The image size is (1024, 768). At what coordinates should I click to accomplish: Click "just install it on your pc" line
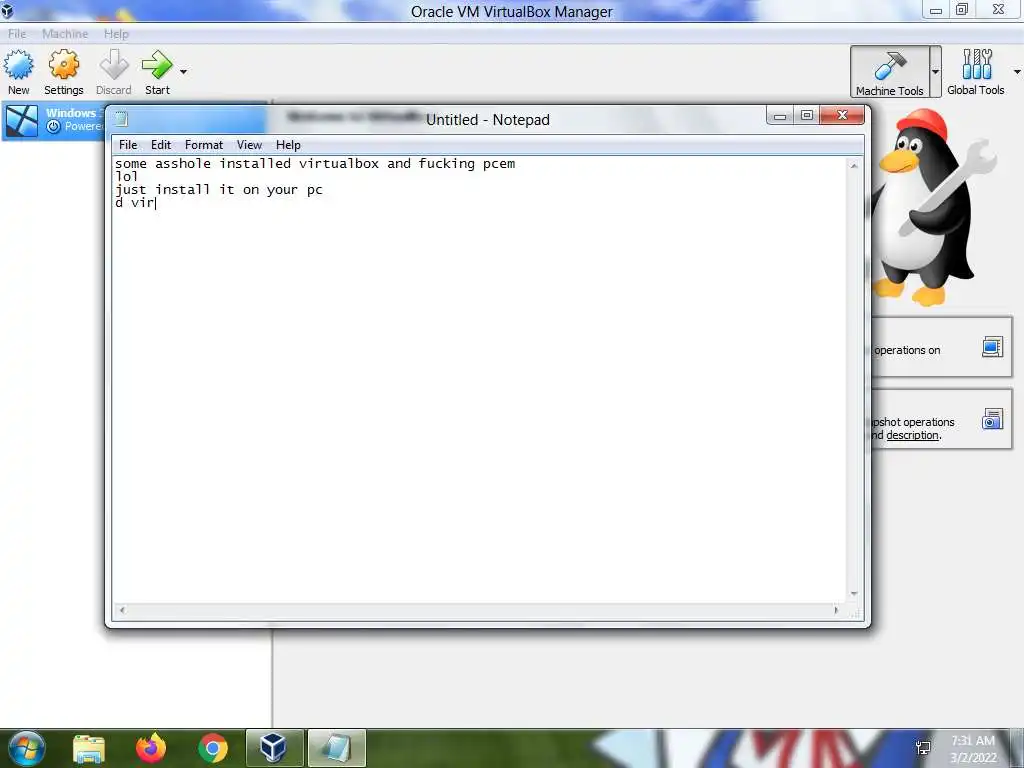click(219, 190)
